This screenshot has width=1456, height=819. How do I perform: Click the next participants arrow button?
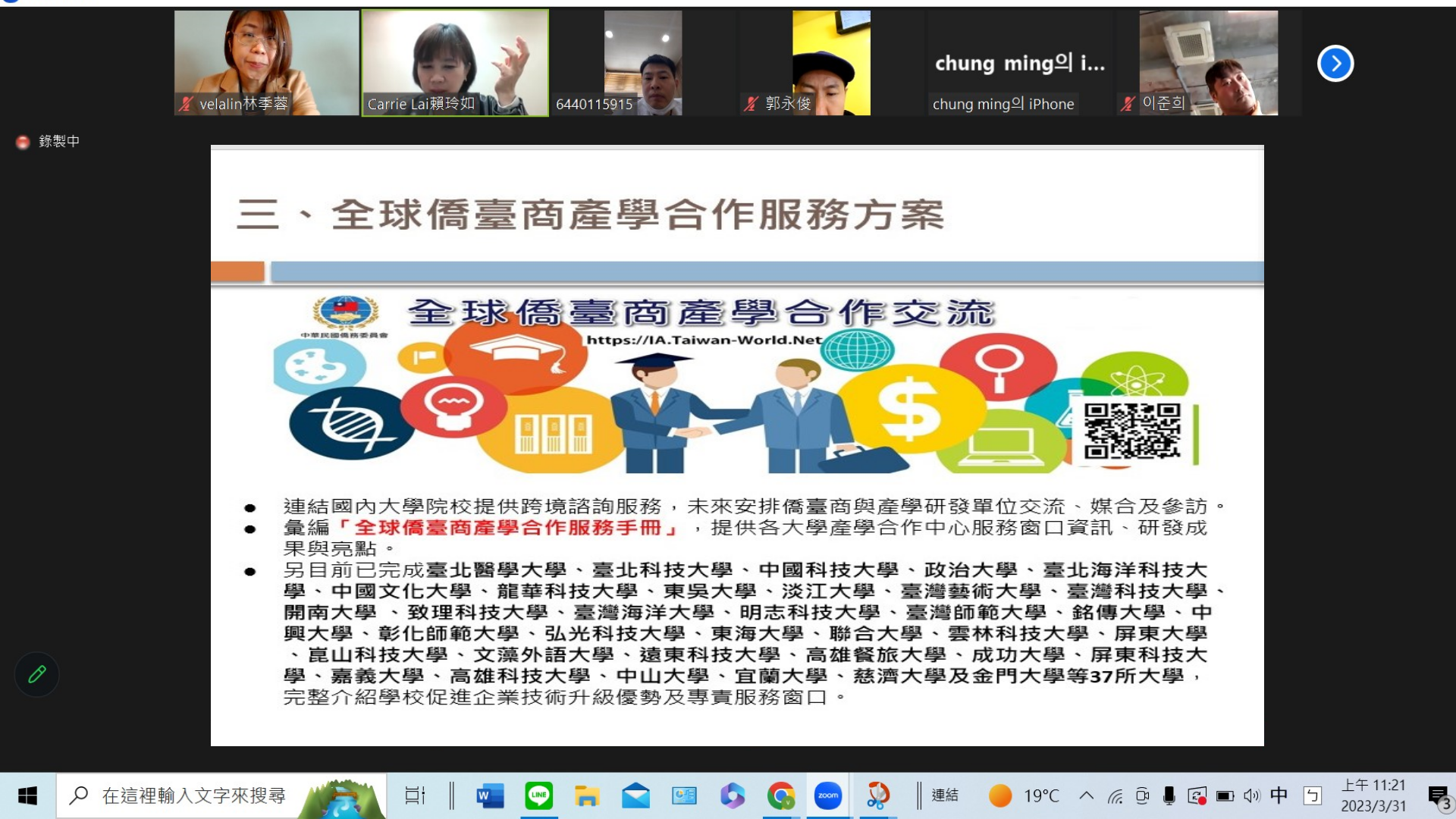(x=1335, y=63)
